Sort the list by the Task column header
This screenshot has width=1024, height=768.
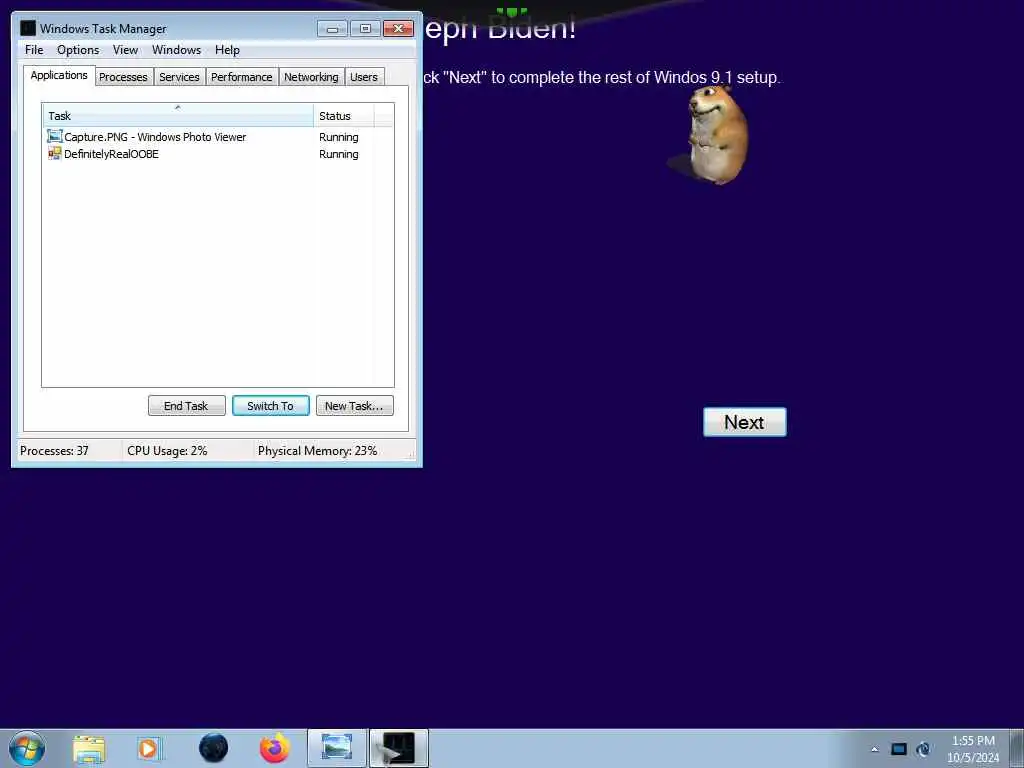tap(178, 116)
